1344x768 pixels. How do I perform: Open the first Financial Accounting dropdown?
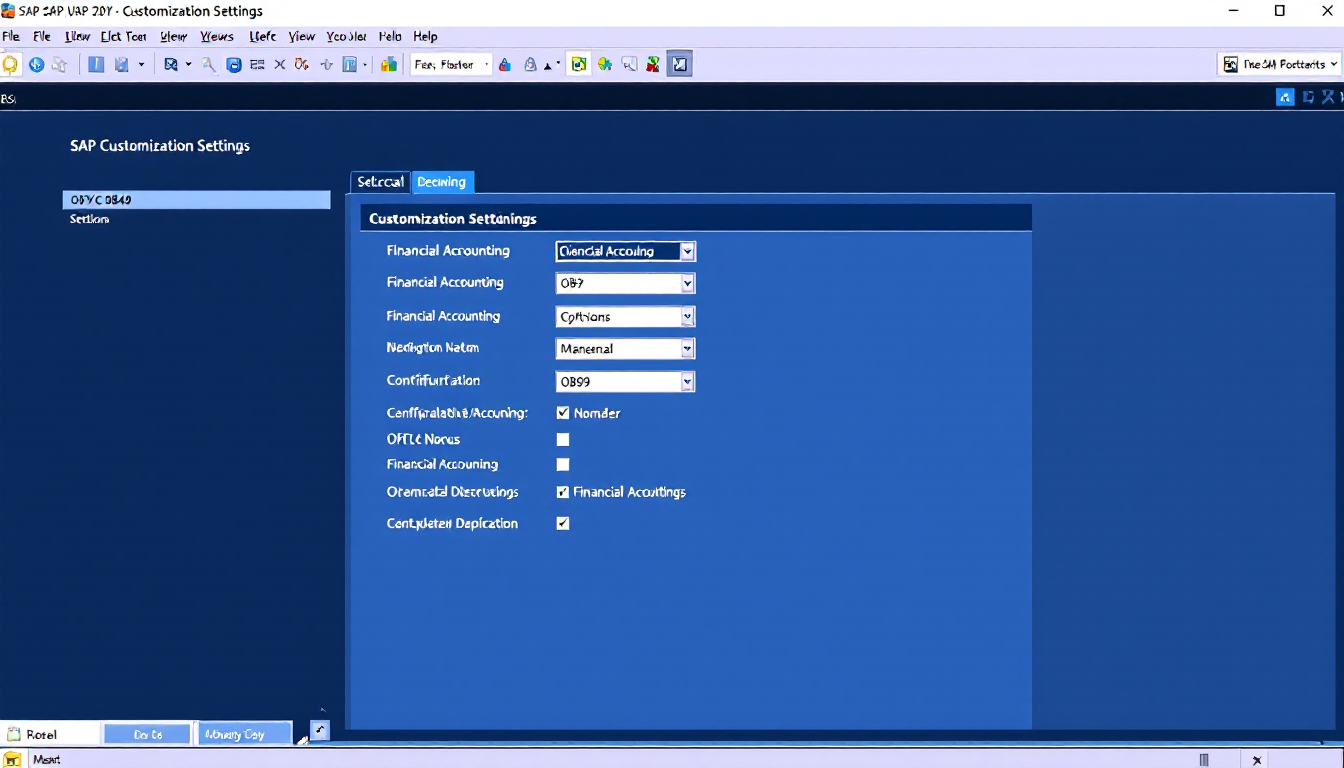(625, 252)
